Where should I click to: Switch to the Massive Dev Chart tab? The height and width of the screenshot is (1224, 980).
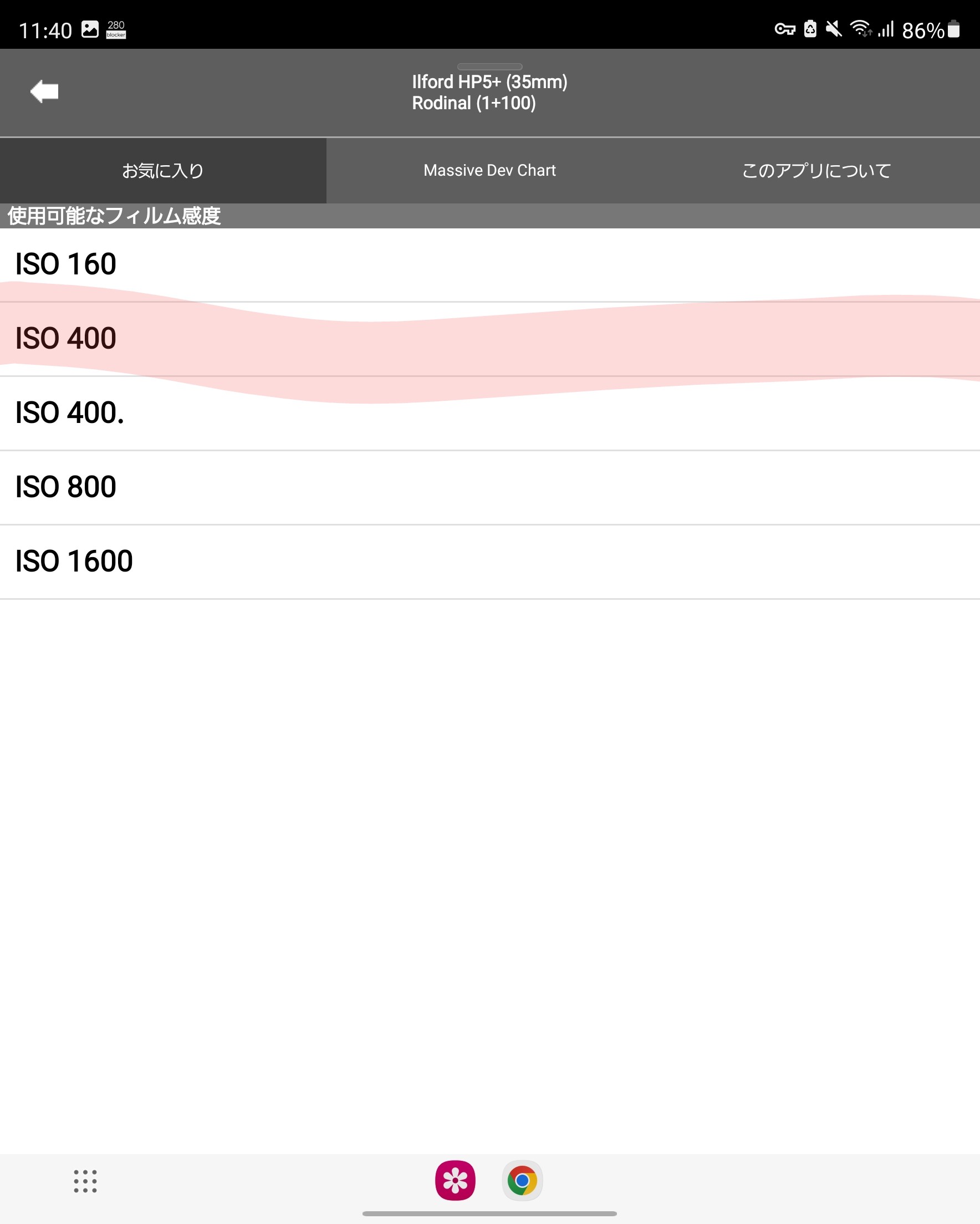click(489, 170)
